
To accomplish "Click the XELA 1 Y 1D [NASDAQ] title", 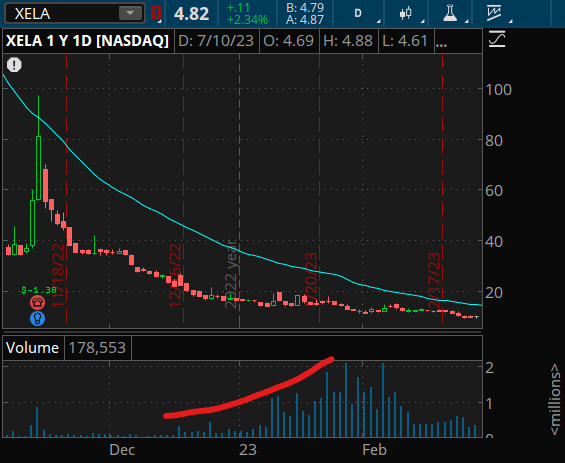I will pos(88,41).
